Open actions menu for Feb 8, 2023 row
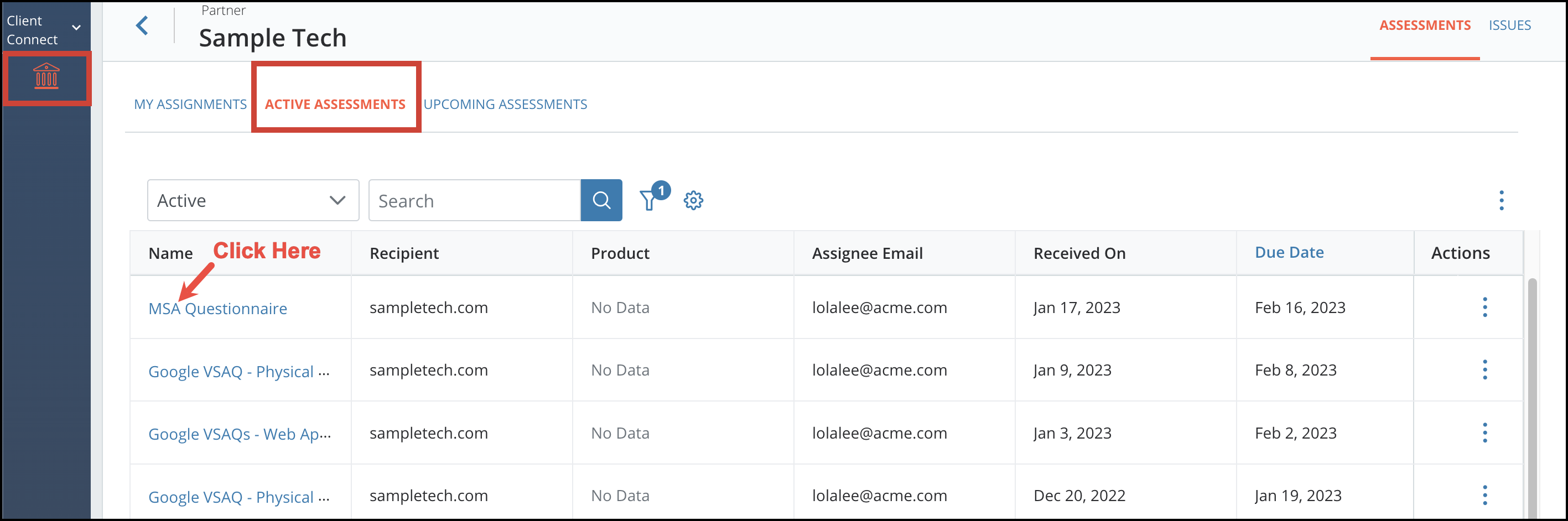Screen dimensions: 1568x521 (x=1484, y=370)
